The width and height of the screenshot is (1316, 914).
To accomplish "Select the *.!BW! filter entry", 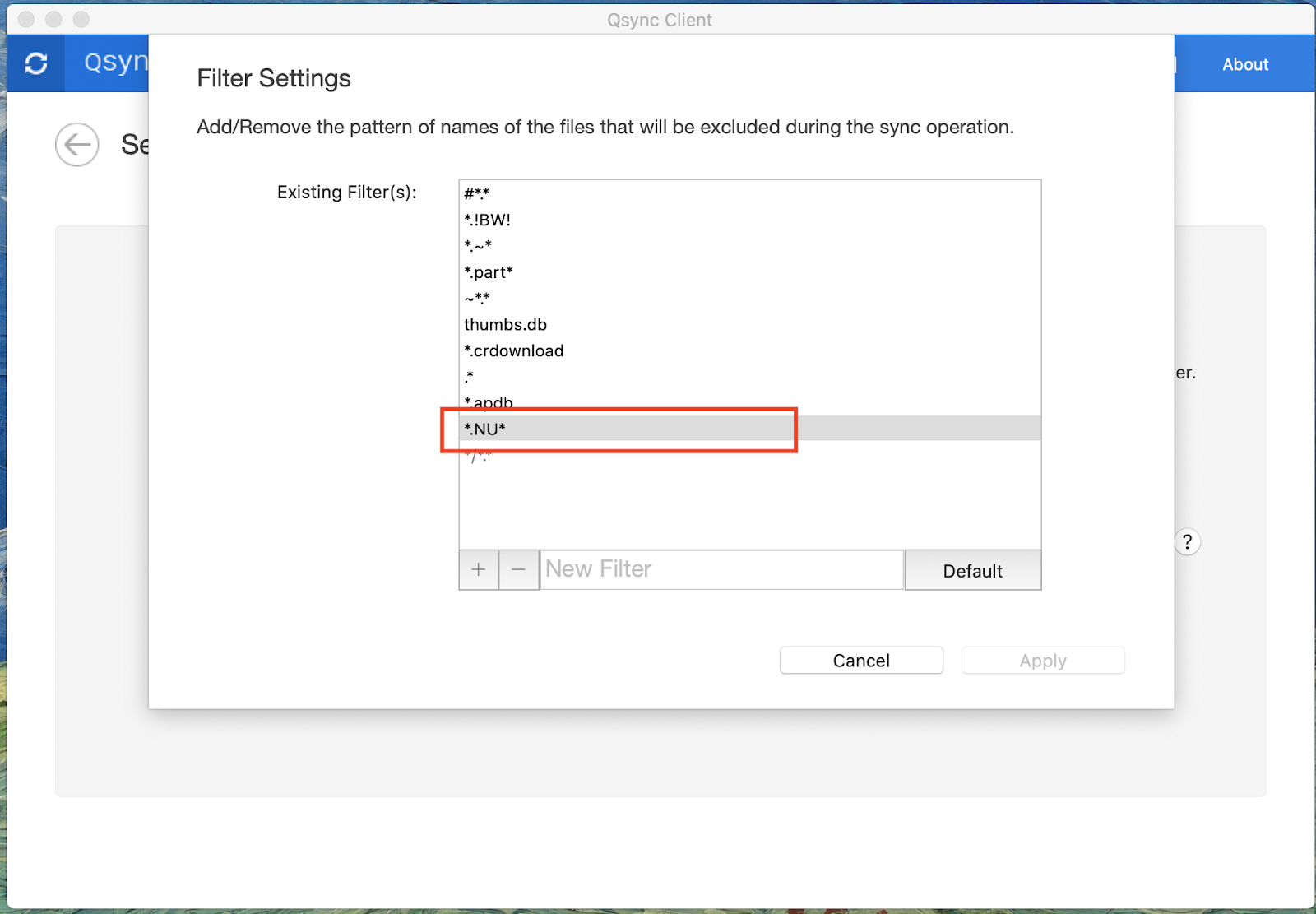I will 488,220.
